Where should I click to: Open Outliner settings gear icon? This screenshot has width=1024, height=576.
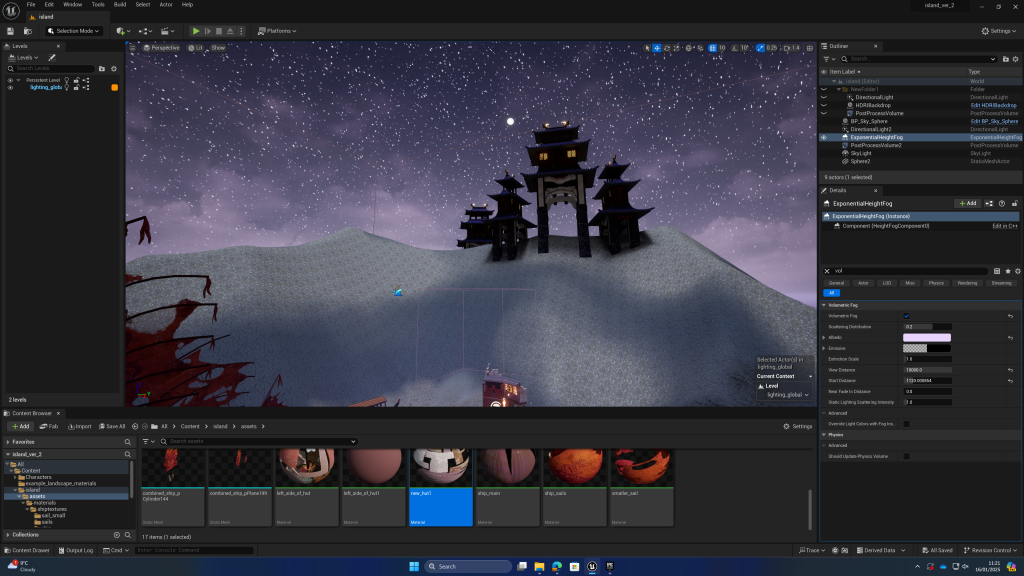pos(1016,59)
